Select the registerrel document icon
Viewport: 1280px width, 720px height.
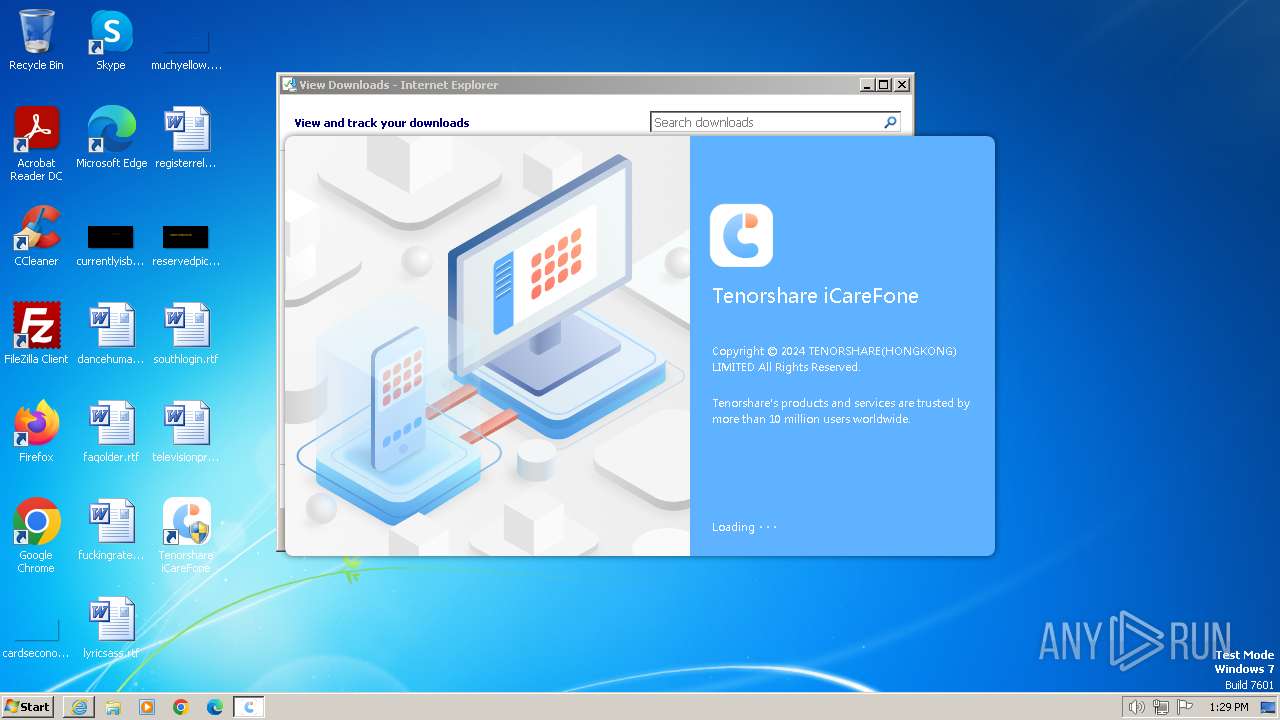186,138
